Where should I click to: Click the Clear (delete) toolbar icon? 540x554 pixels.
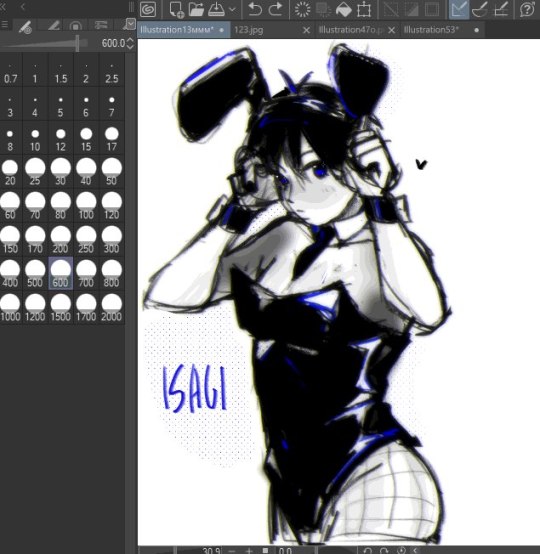click(303, 9)
